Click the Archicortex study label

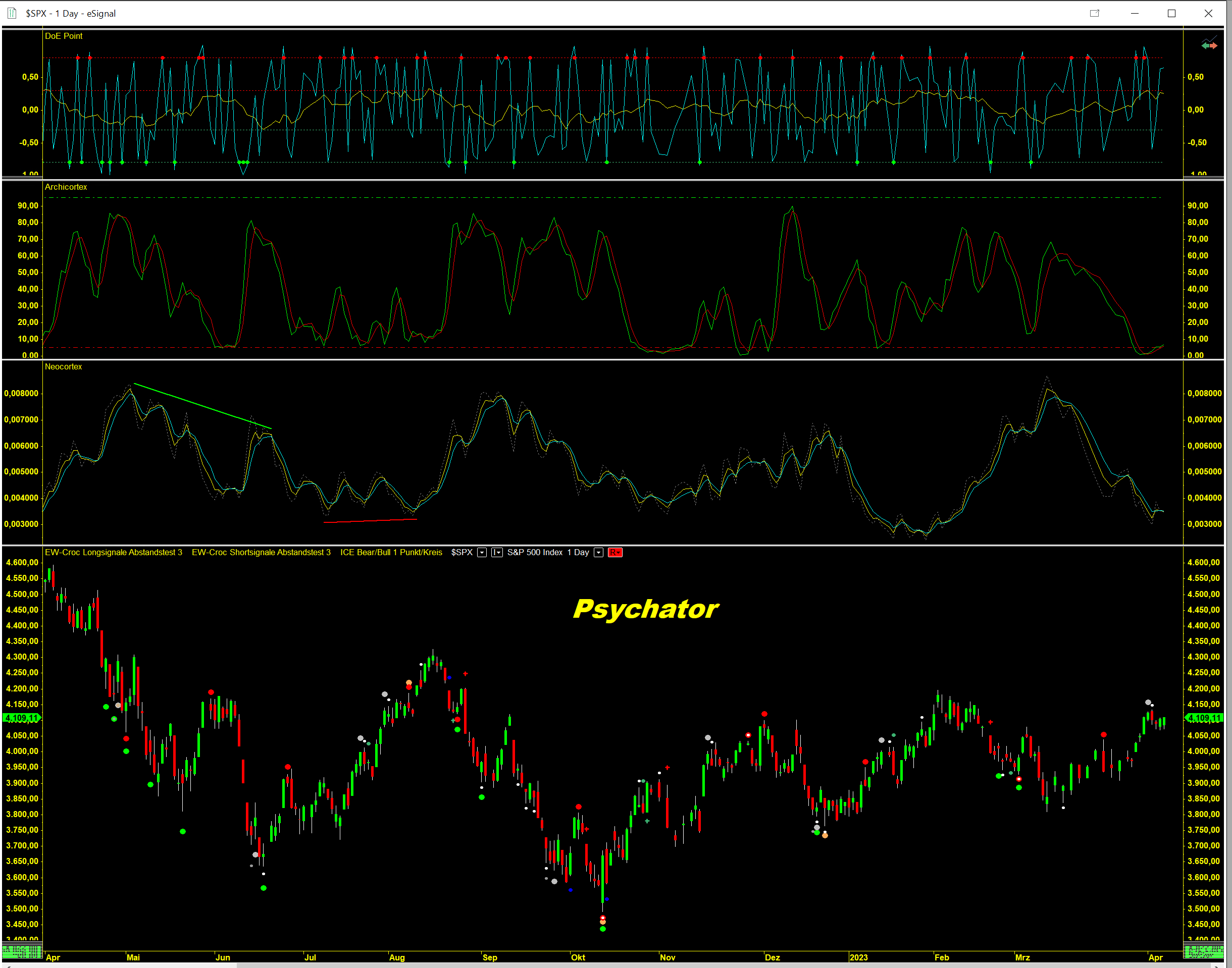click(x=66, y=187)
